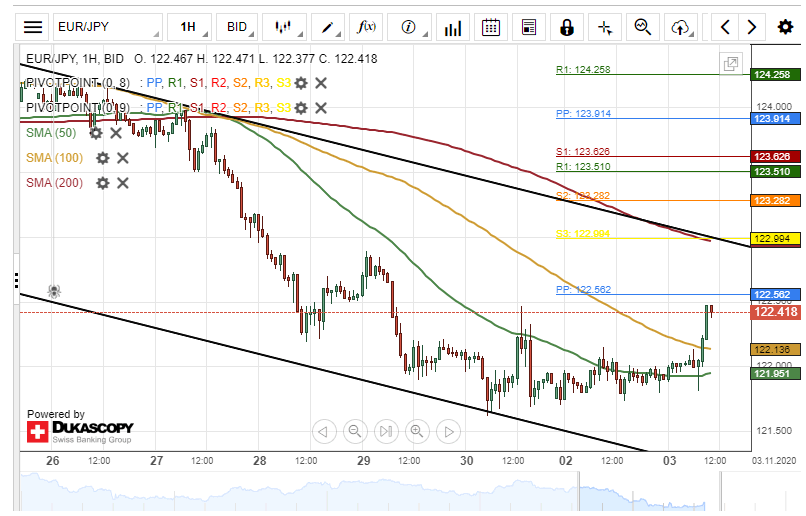The width and height of the screenshot is (806, 516).
Task: Zoom in using round plus magnifier
Action: click(417, 431)
